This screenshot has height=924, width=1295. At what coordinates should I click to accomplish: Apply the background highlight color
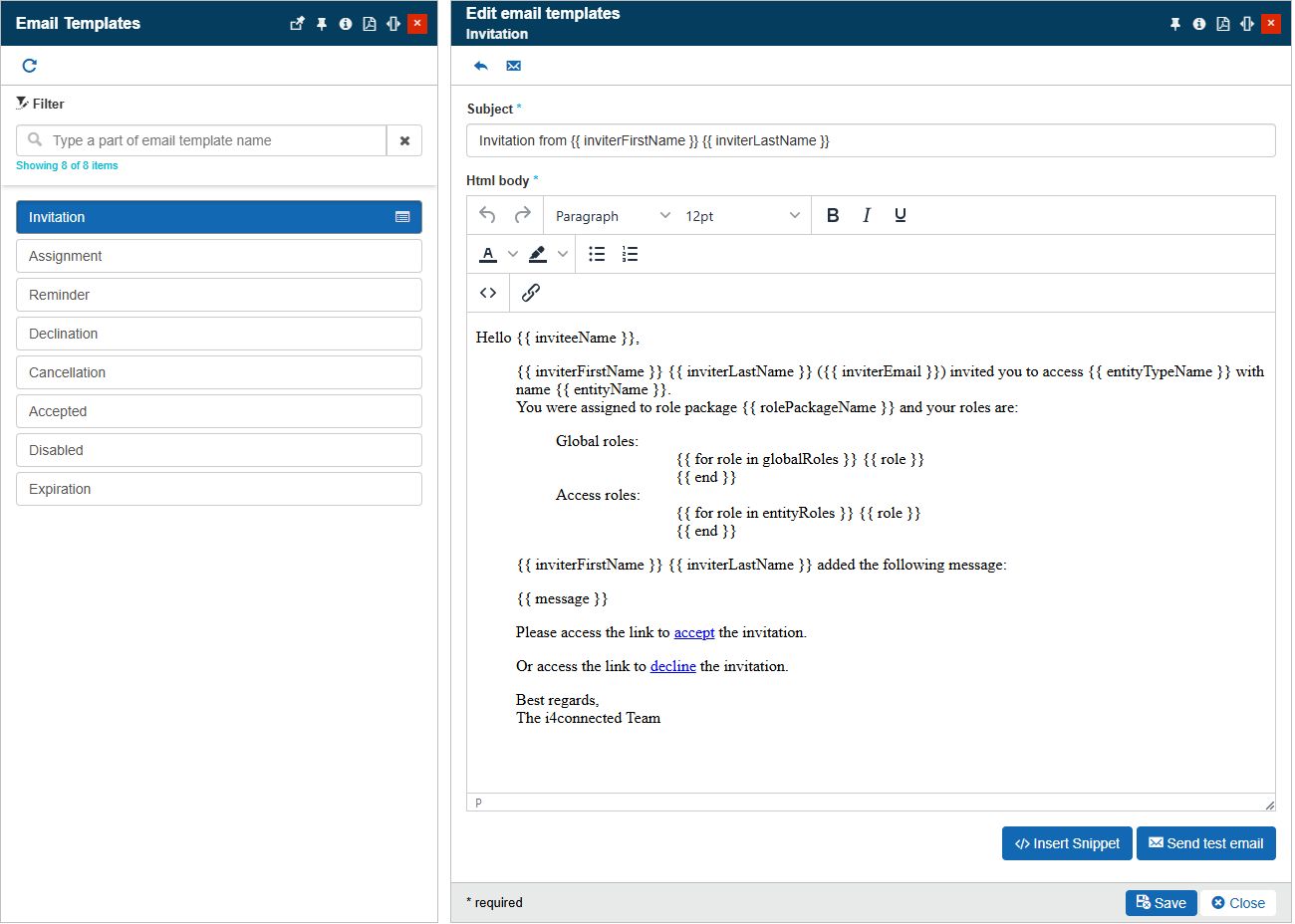538,254
